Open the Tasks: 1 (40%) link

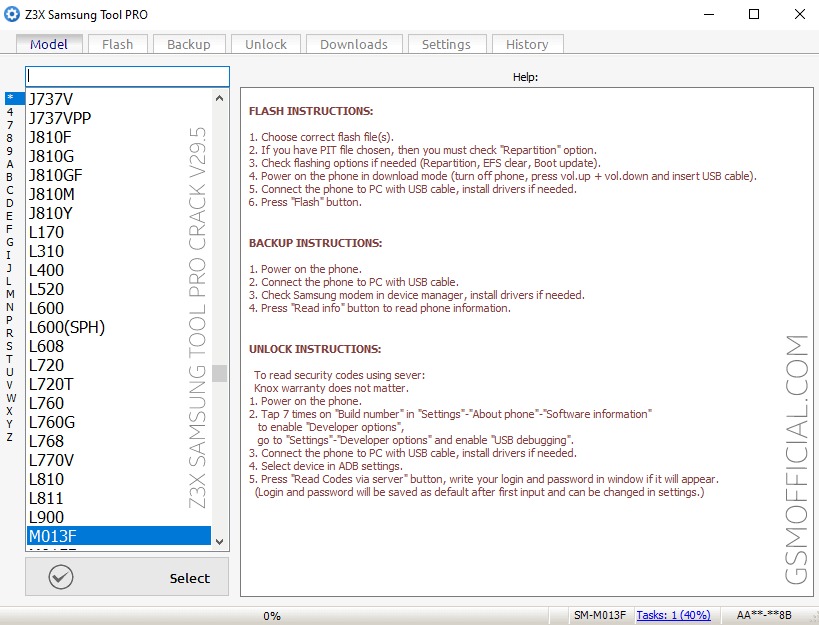point(673,615)
